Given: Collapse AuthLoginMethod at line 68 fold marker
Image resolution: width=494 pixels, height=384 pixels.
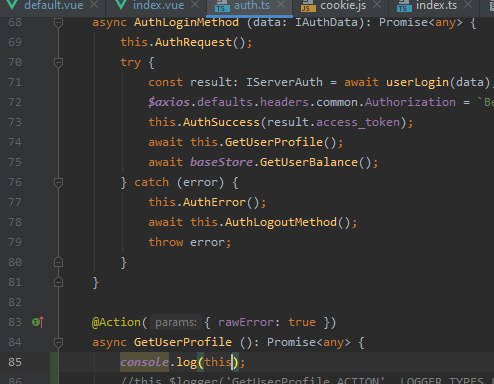Looking at the screenshot, I should pos(58,23).
